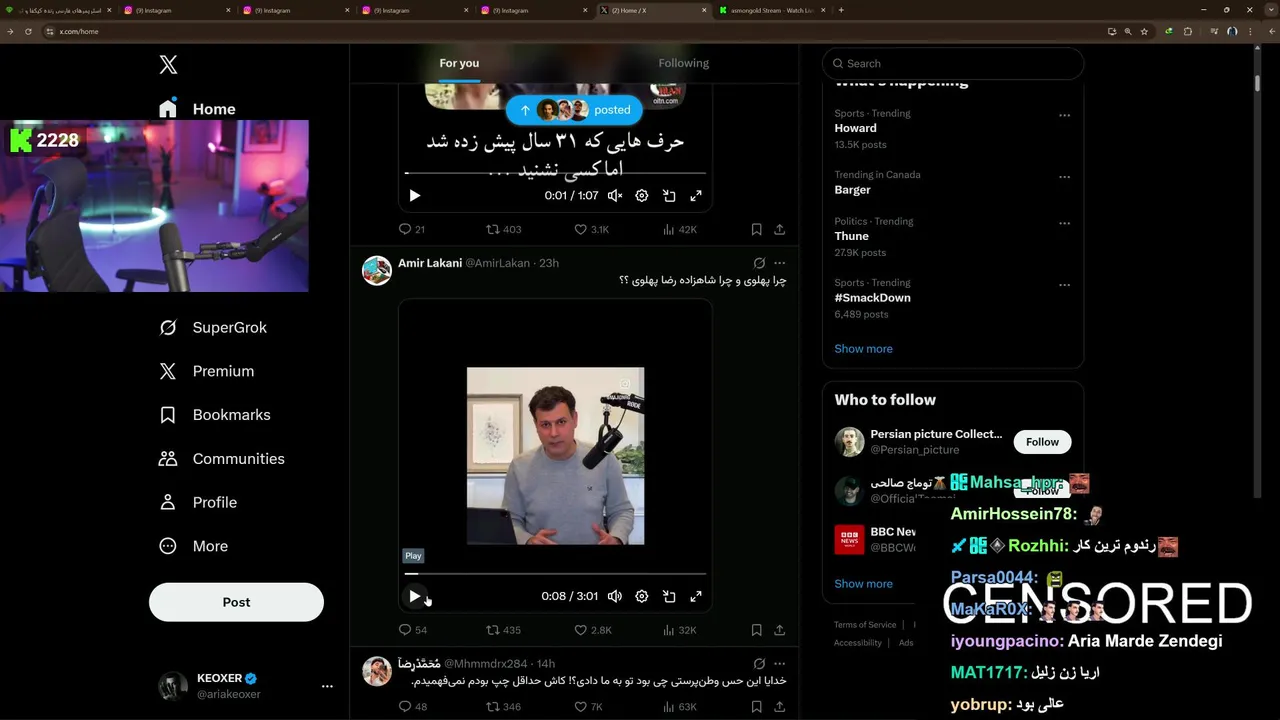Open options for Howard trend
Image resolution: width=1280 pixels, height=720 pixels.
click(x=1064, y=115)
